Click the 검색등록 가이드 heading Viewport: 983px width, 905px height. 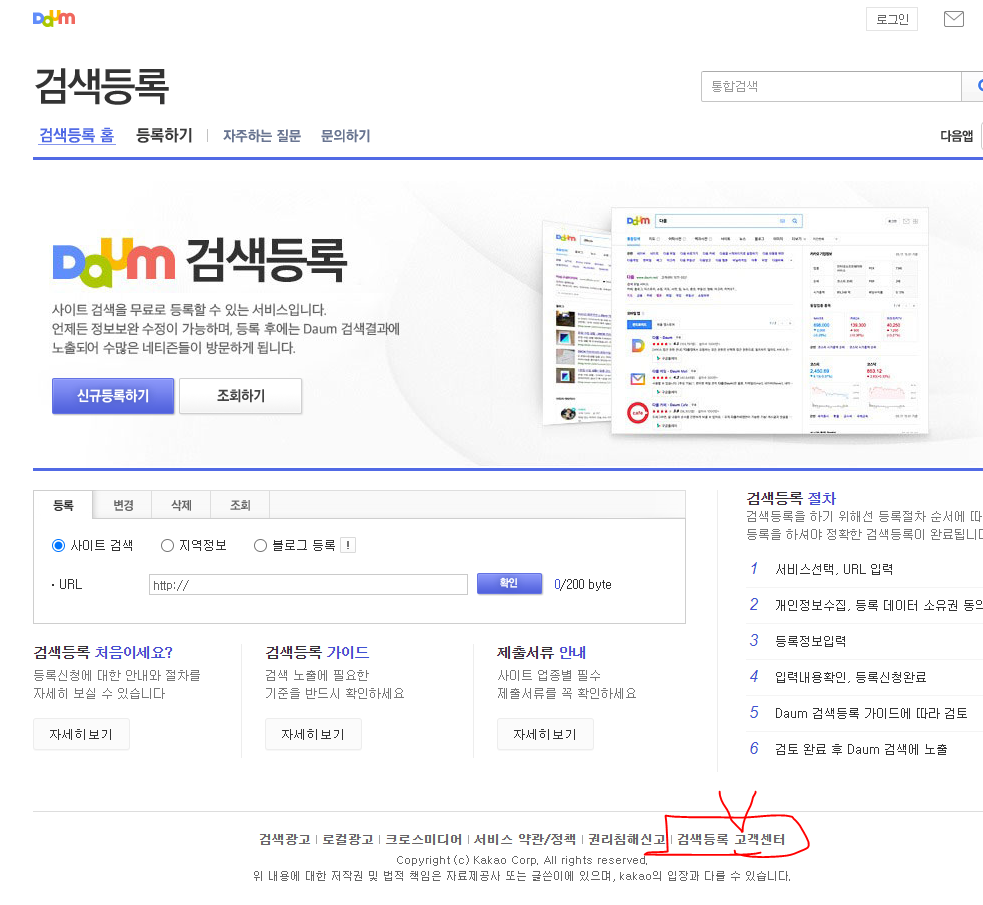[317, 652]
